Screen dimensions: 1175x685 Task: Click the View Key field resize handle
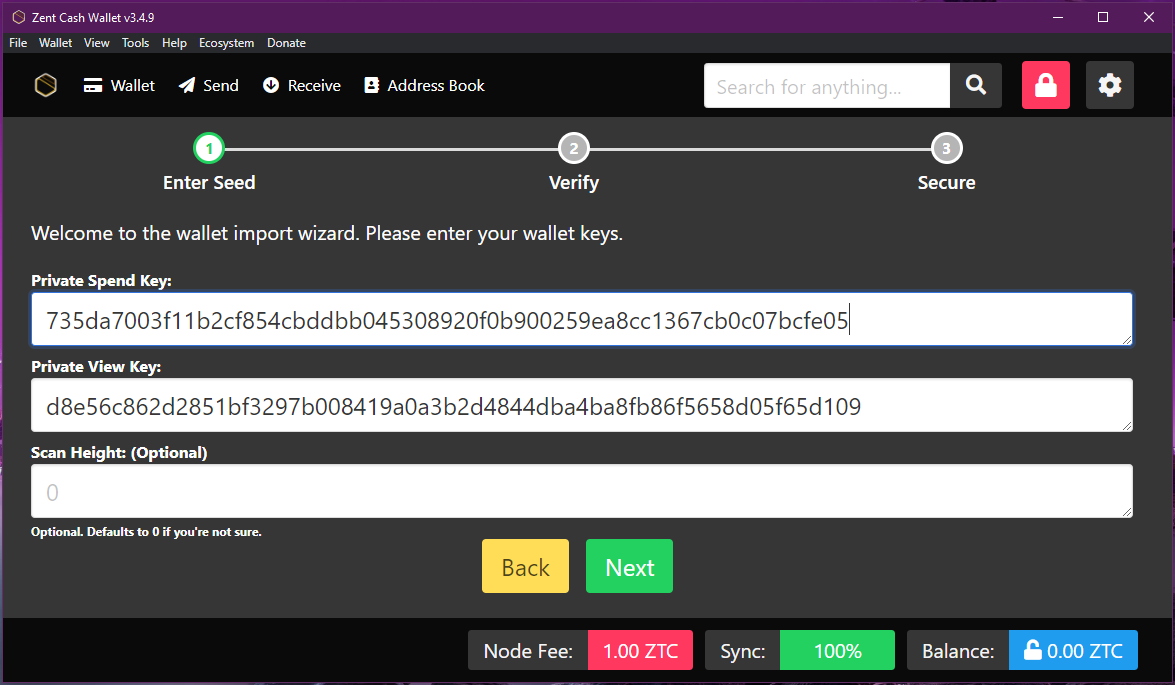[1126, 426]
